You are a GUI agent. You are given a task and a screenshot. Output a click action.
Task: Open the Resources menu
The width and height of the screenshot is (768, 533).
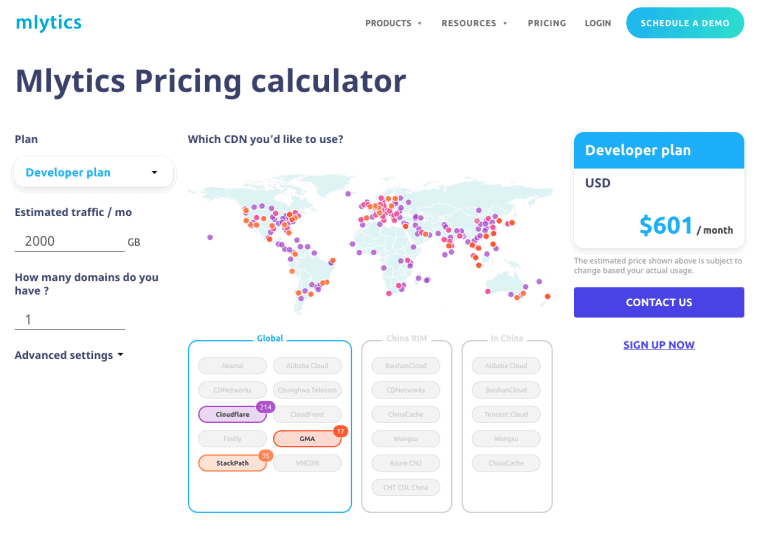pyautogui.click(x=474, y=23)
